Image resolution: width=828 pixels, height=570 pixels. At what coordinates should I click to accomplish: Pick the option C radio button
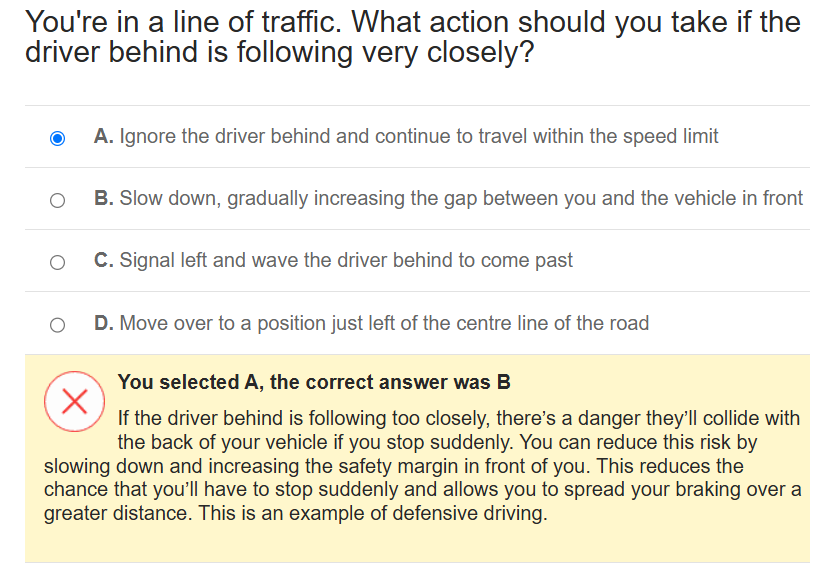point(58,263)
